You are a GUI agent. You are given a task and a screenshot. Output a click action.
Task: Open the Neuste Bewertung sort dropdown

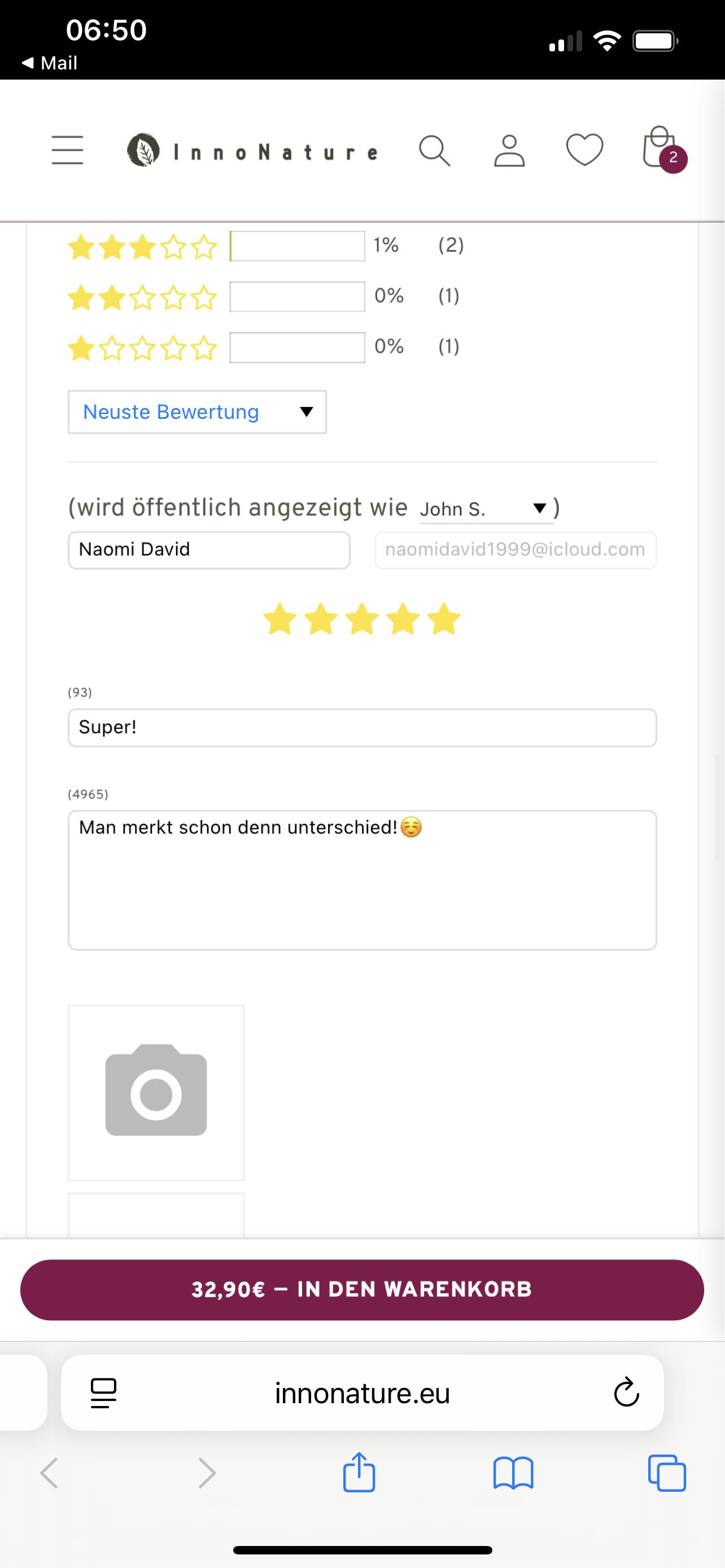pyautogui.click(x=196, y=412)
